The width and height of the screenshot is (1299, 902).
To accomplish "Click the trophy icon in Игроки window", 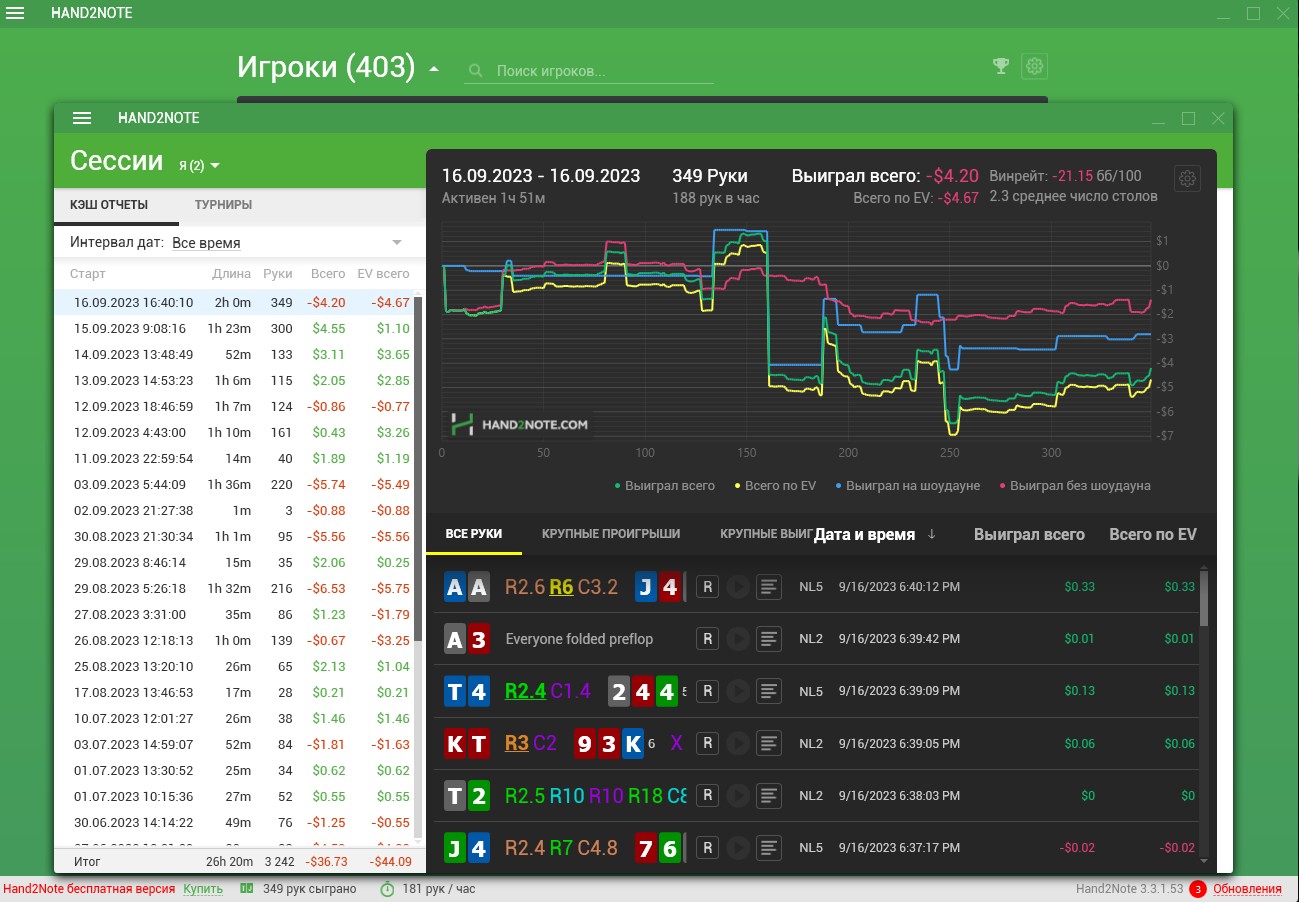I will tap(1000, 66).
